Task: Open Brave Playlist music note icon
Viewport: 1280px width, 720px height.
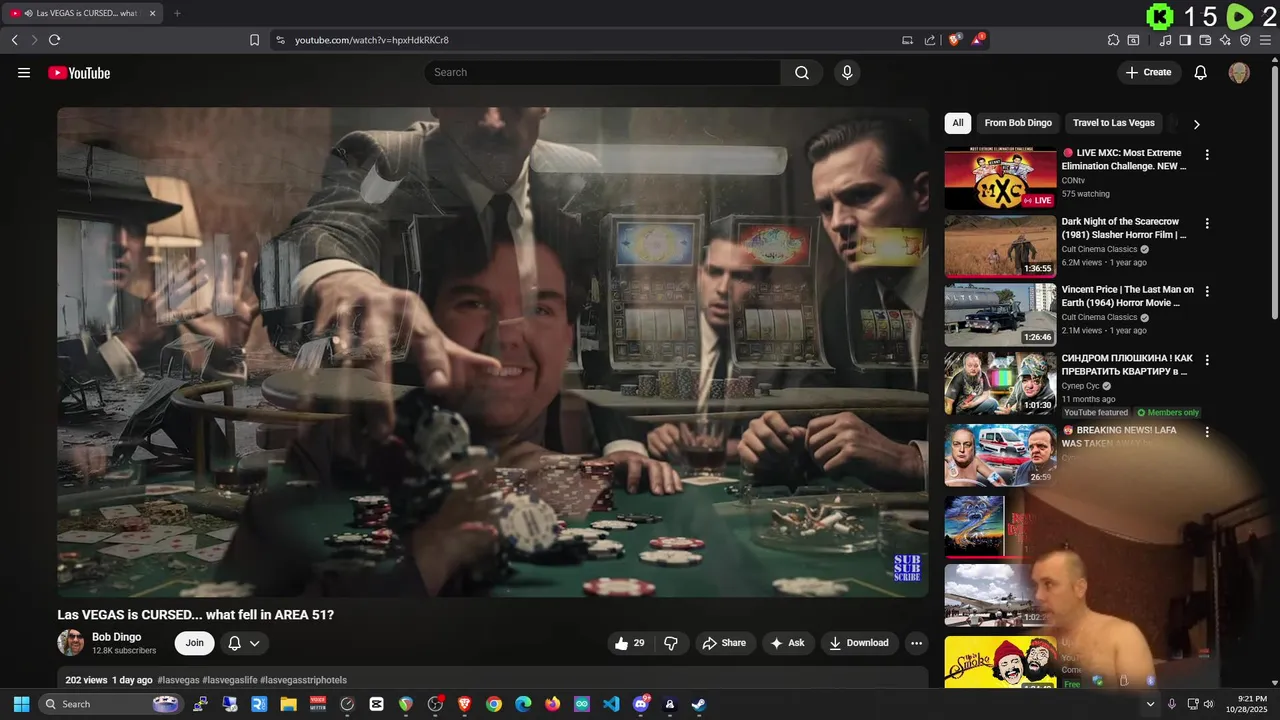Action: (1166, 40)
